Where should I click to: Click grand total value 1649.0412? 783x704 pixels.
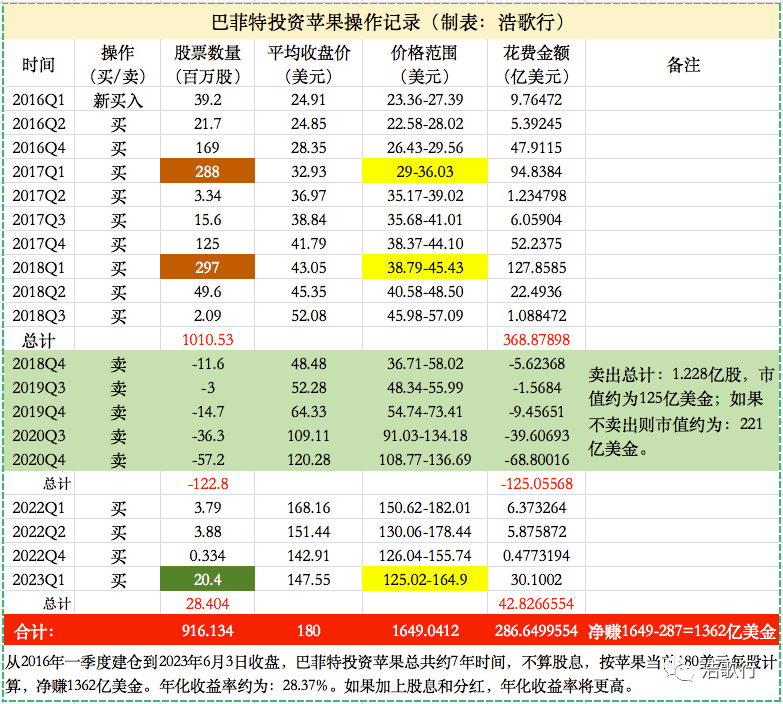[425, 630]
